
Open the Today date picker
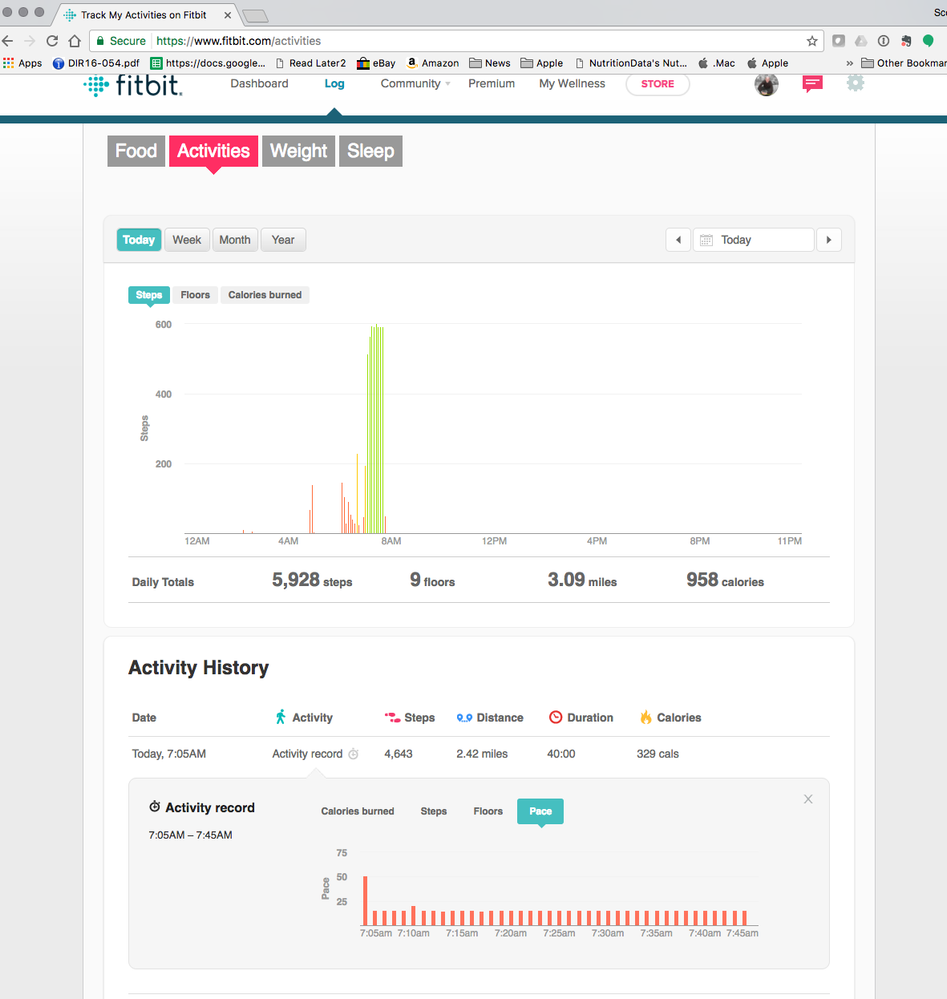tap(753, 240)
